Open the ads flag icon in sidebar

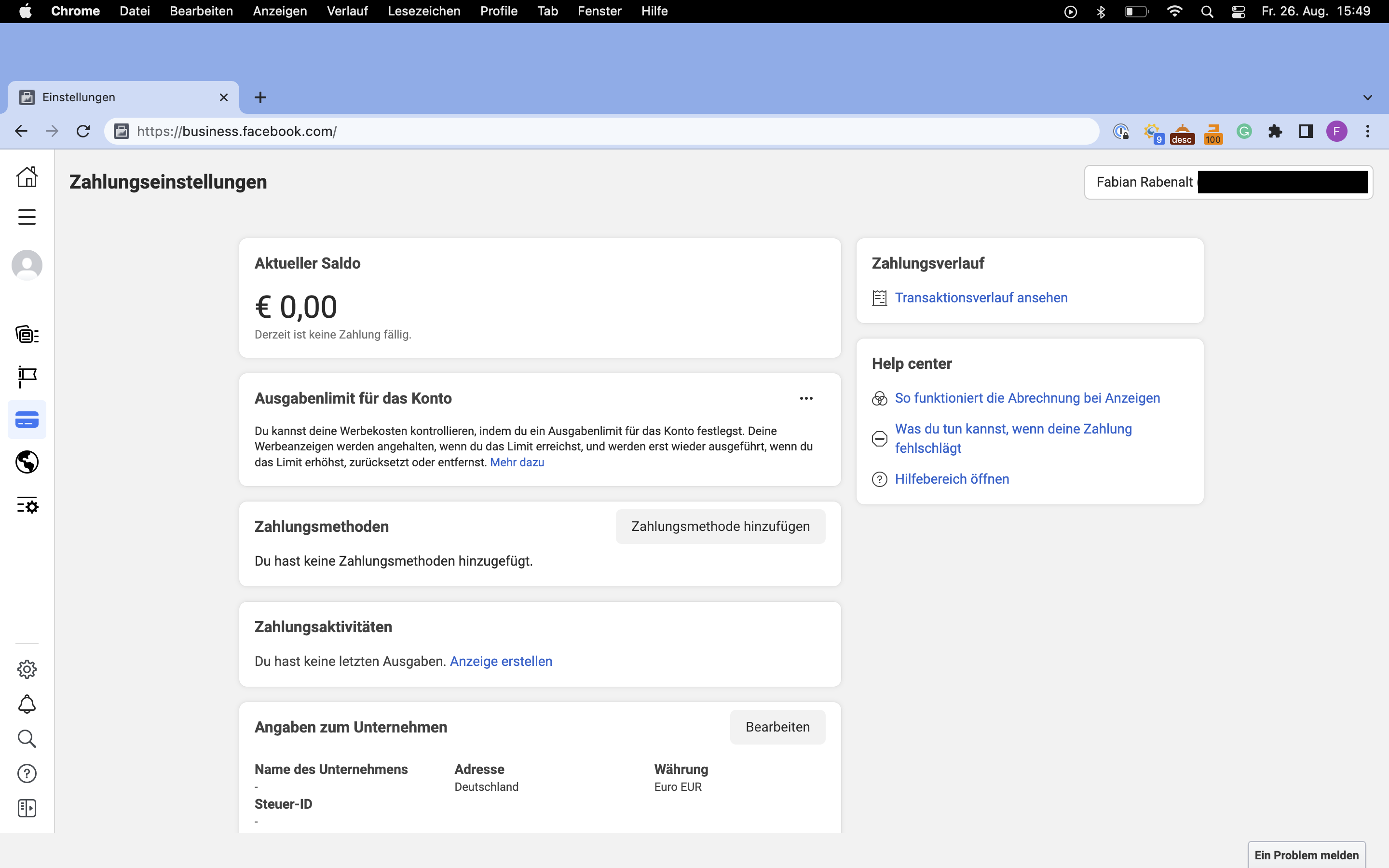coord(27,377)
